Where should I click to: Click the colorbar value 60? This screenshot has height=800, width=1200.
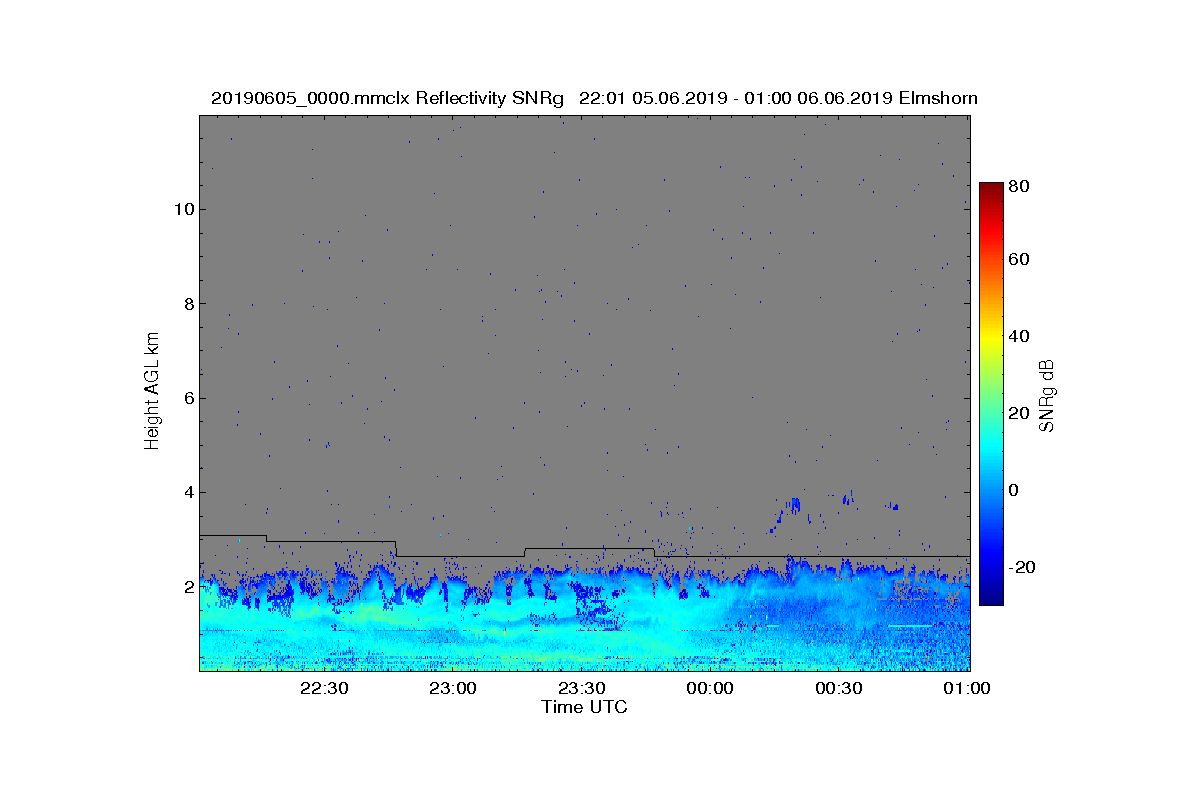pyautogui.click(x=1020, y=259)
